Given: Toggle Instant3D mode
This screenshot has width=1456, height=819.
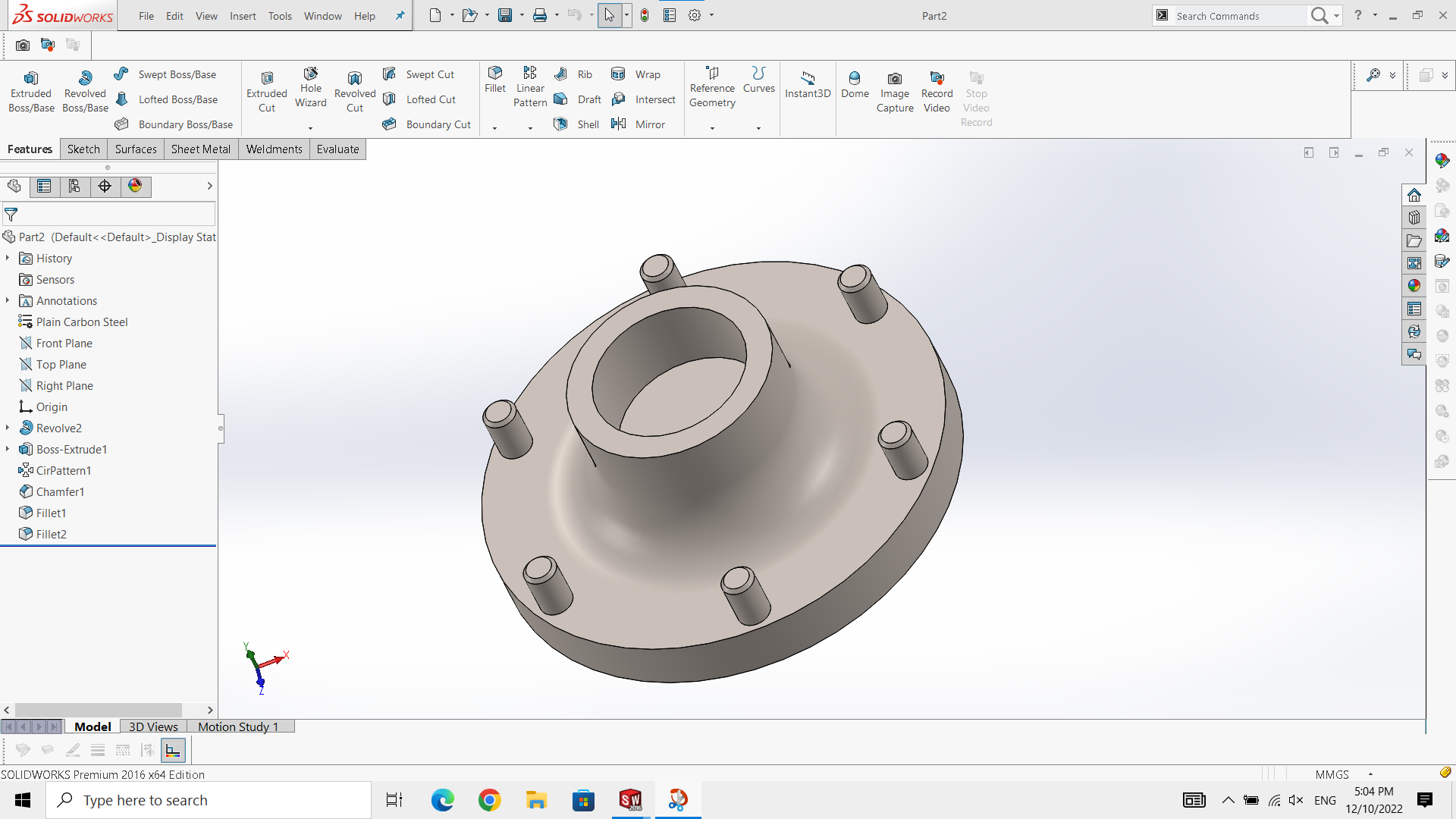Looking at the screenshot, I should click(808, 85).
